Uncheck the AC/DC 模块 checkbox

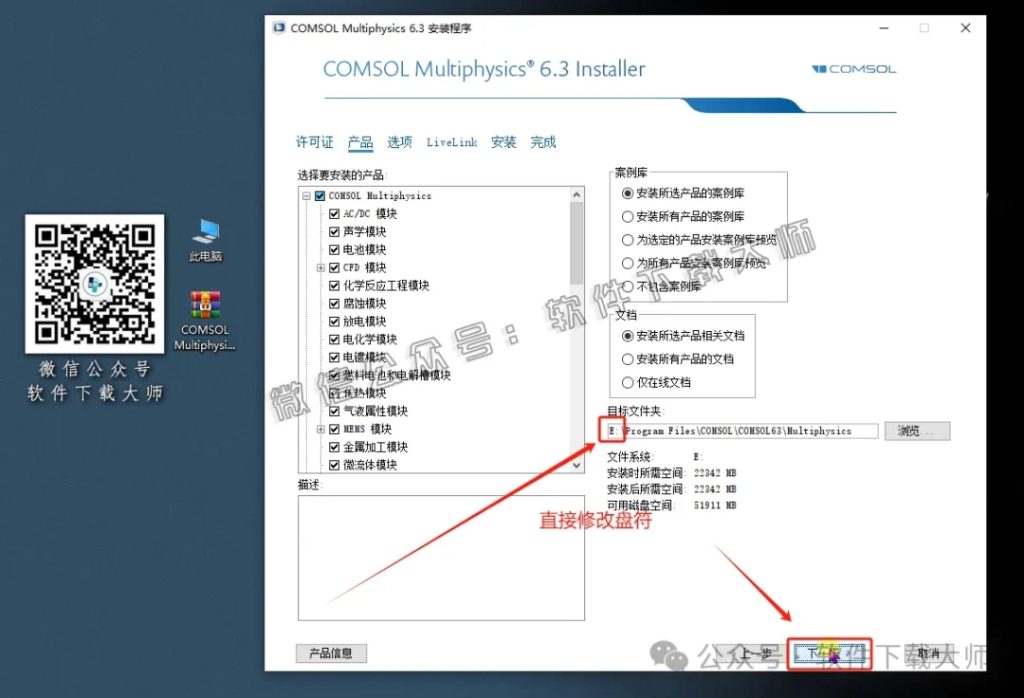[334, 213]
